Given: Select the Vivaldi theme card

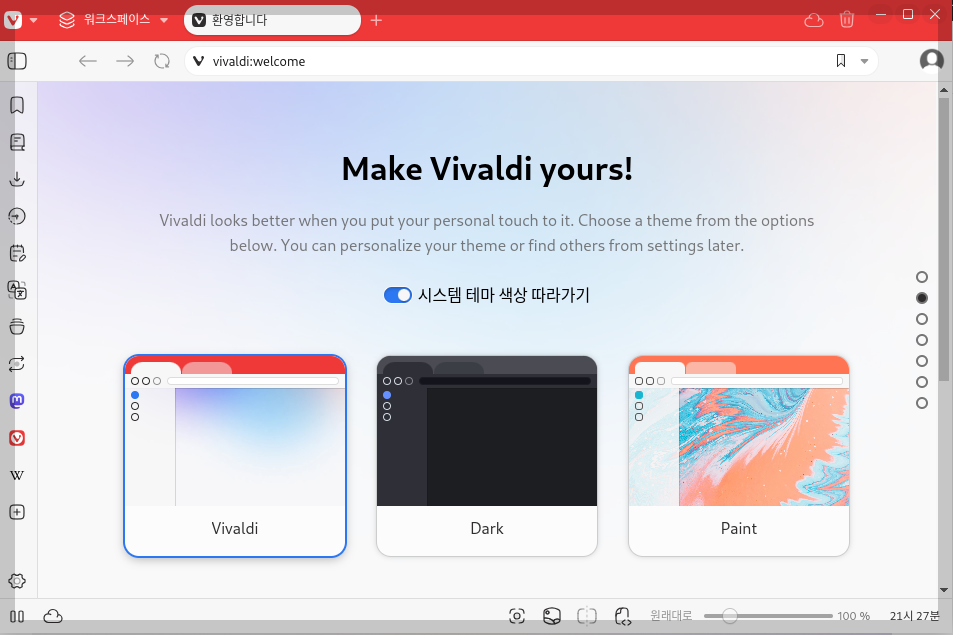Looking at the screenshot, I should click(235, 456).
